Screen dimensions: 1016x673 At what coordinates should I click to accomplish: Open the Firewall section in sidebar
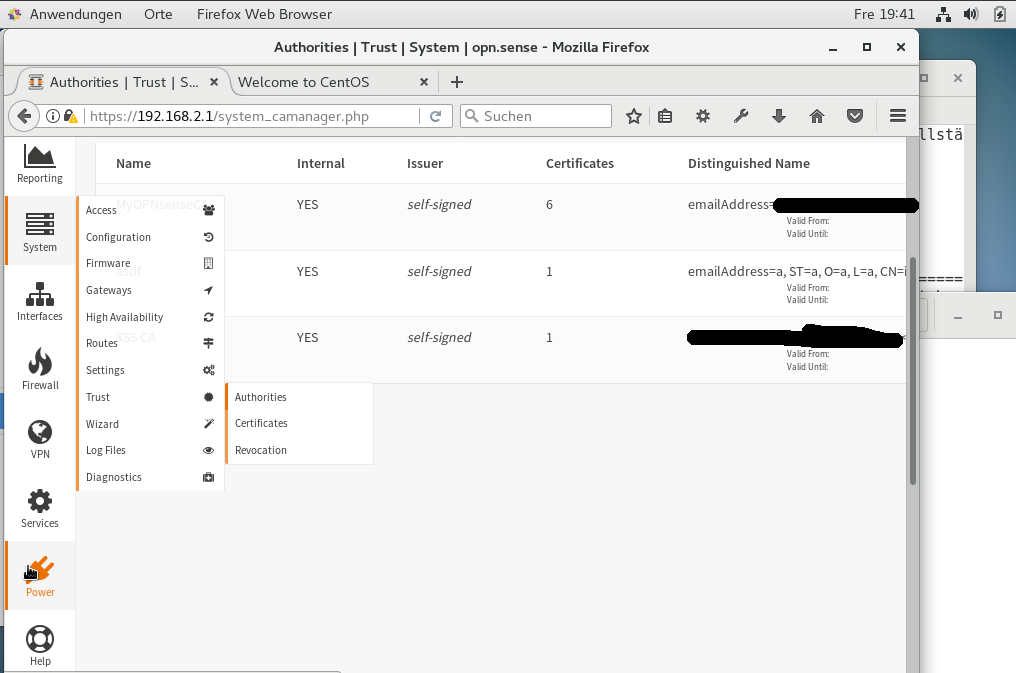(x=40, y=369)
